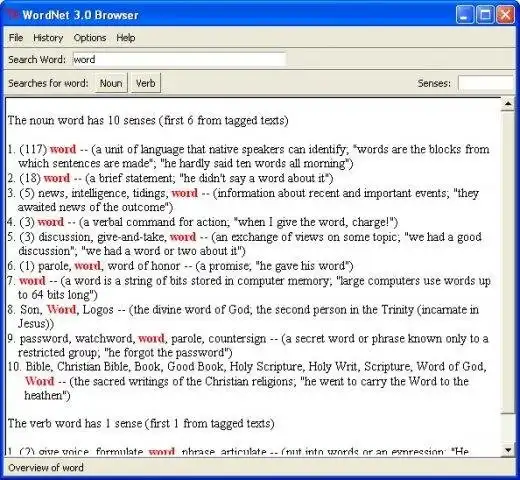Click sense 8 'Son, Word, Logos' line
Image resolution: width=520 pixels, height=480 pixels.
point(243,316)
